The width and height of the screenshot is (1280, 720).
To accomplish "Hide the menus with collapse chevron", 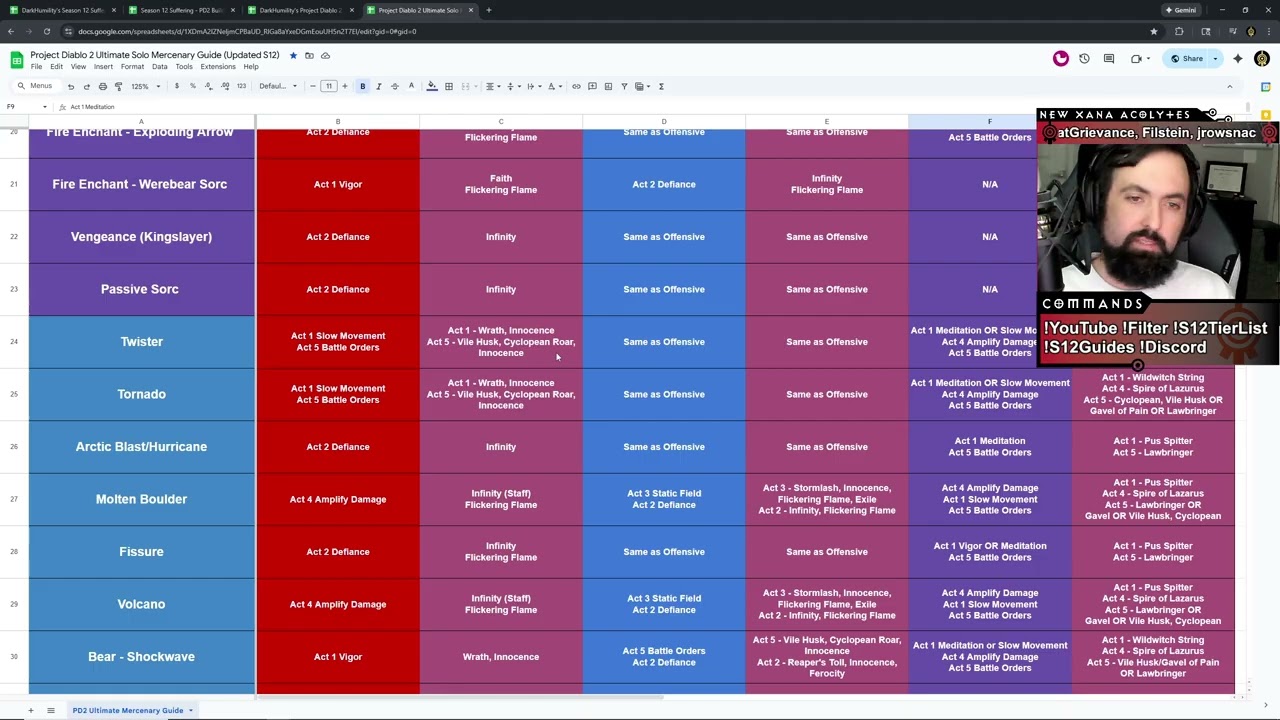I will point(1229,86).
